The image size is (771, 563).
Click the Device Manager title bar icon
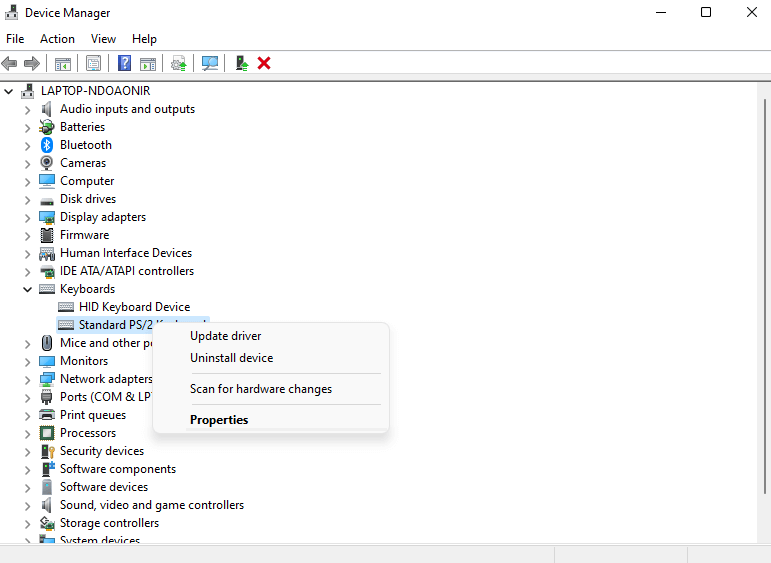(x=11, y=12)
